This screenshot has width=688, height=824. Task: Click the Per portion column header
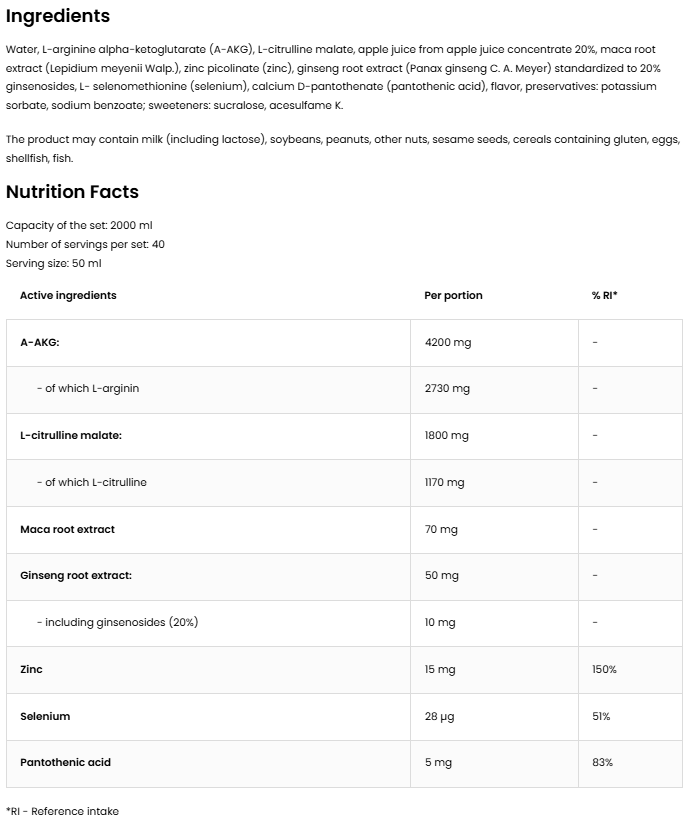[x=453, y=295]
